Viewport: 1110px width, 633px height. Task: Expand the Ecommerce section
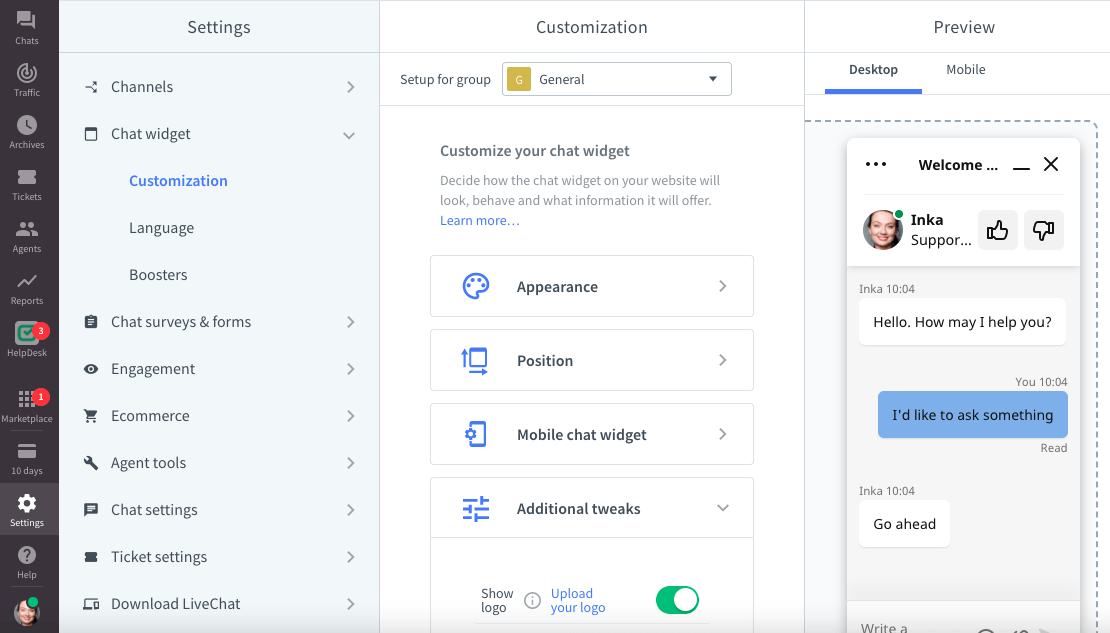pos(219,416)
